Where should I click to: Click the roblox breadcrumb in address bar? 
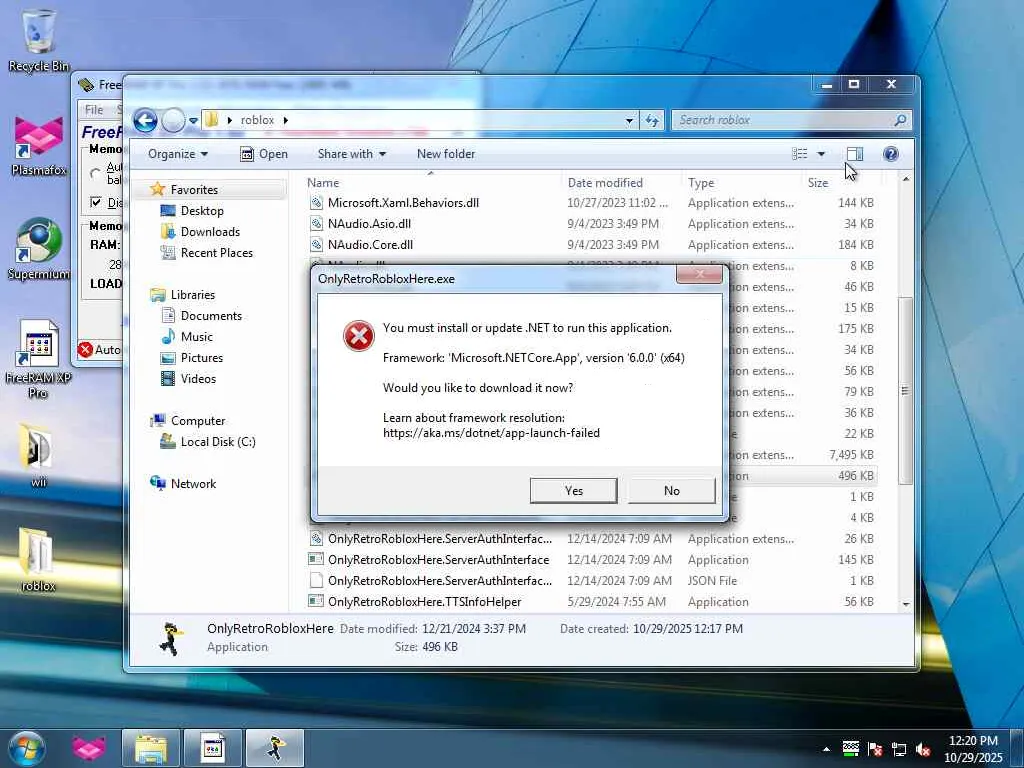[x=257, y=120]
